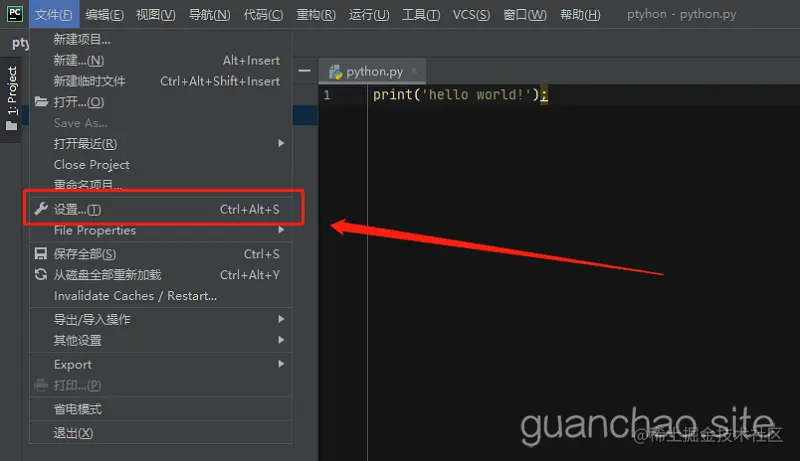Open the VCS(S) menu
The image size is (800, 461).
(x=471, y=14)
